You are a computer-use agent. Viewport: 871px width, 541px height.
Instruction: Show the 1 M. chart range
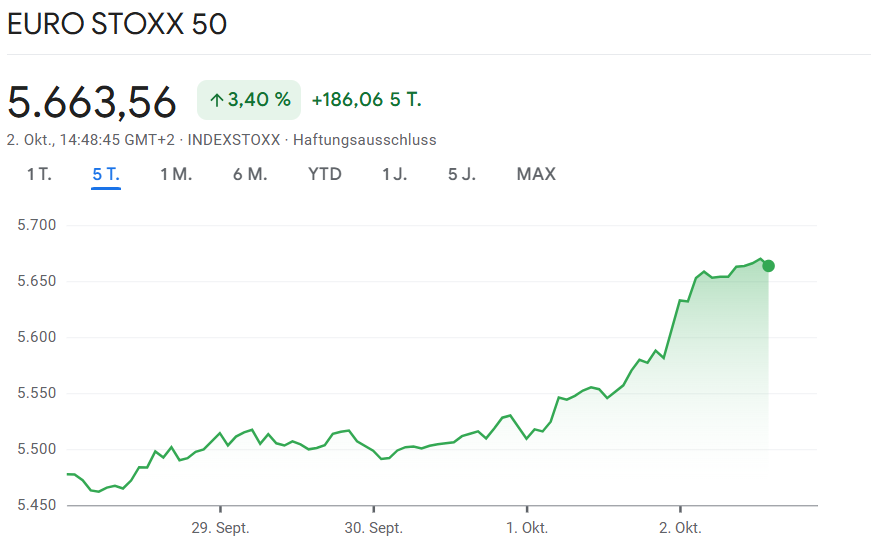coord(176,174)
